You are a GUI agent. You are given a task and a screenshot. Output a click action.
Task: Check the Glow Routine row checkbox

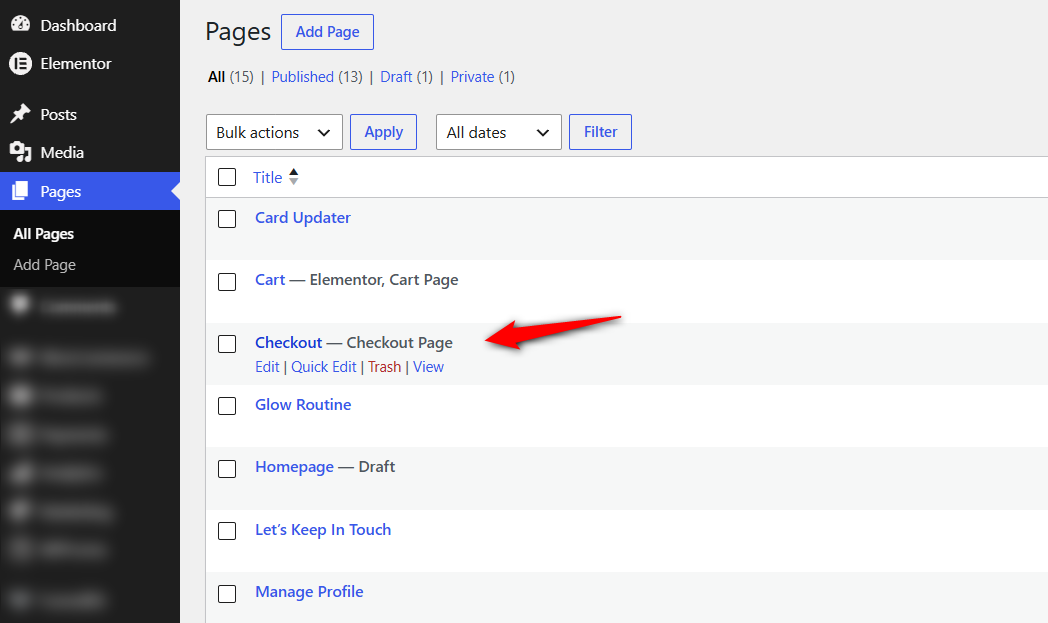pos(227,406)
